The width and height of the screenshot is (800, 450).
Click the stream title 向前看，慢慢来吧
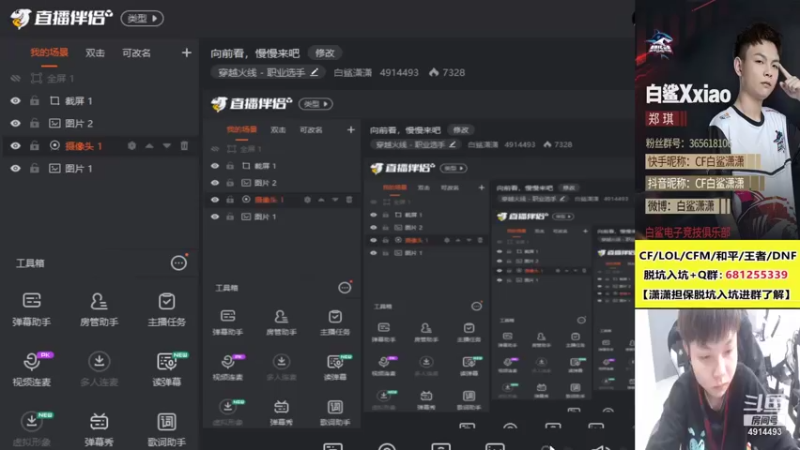point(255,53)
